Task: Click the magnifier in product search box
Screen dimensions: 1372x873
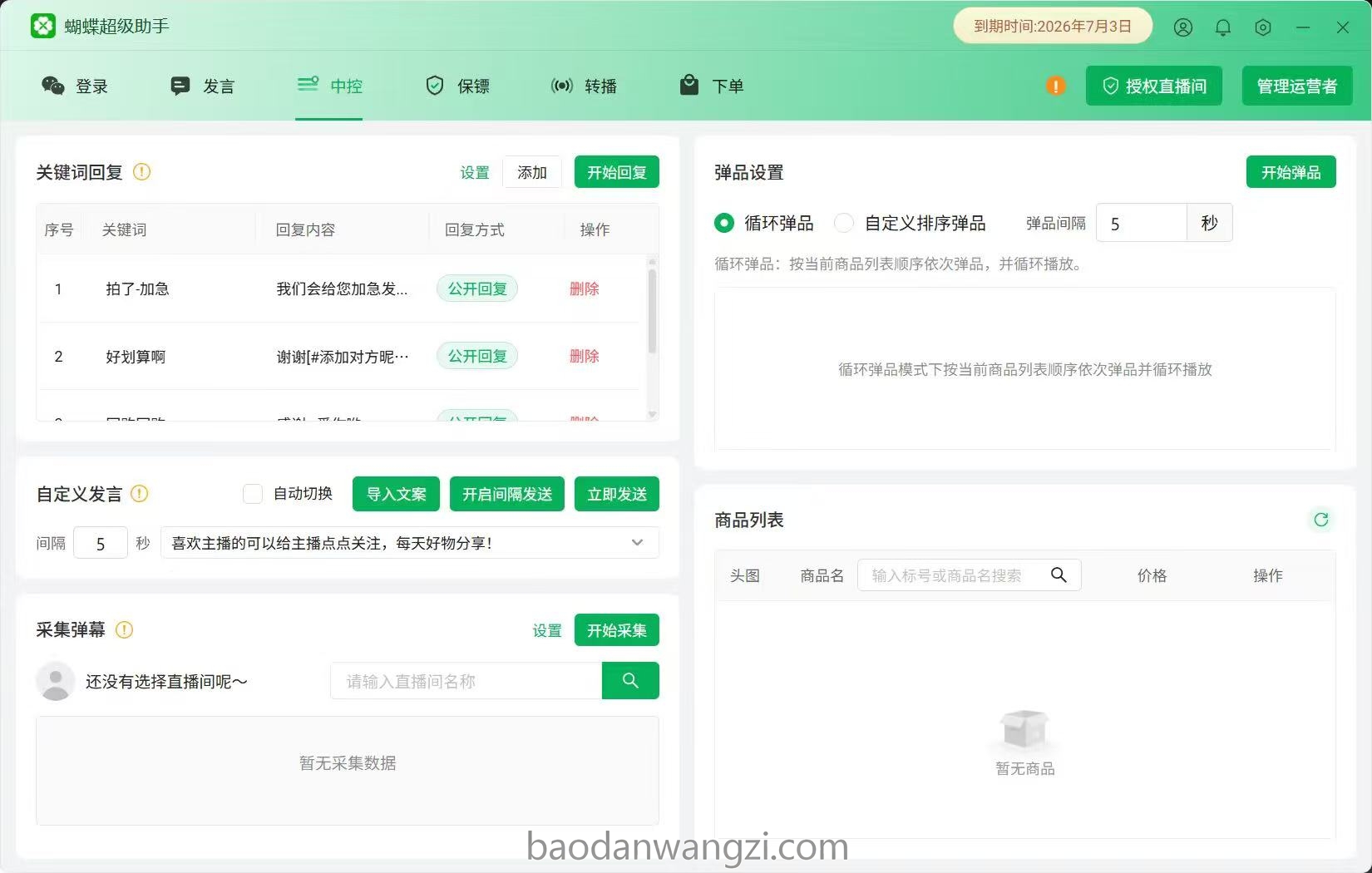Action: tap(1059, 575)
